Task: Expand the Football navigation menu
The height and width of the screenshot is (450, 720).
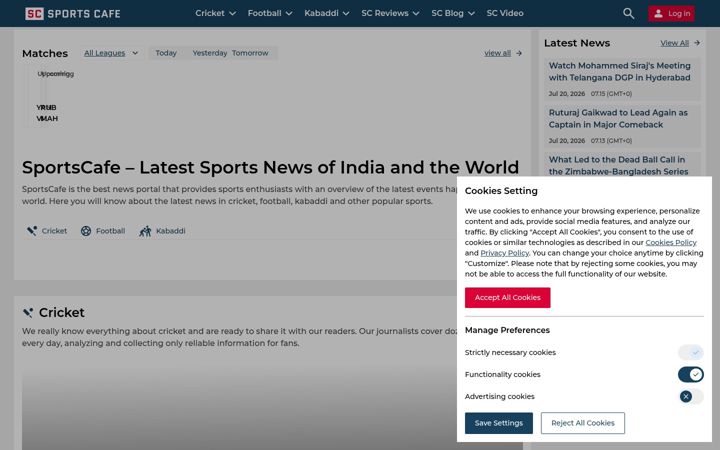Action: coord(270,13)
